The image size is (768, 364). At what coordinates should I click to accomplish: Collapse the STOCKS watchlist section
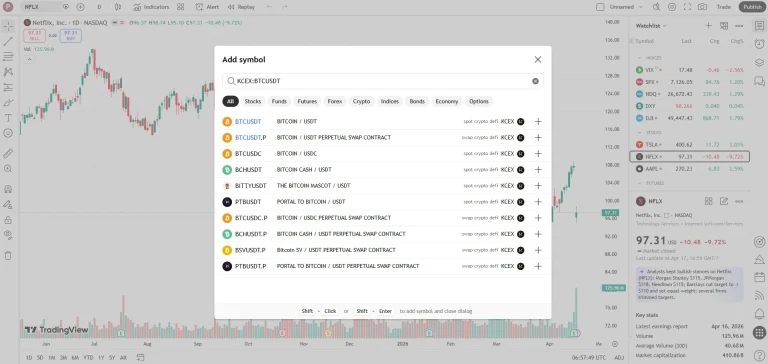(x=639, y=133)
